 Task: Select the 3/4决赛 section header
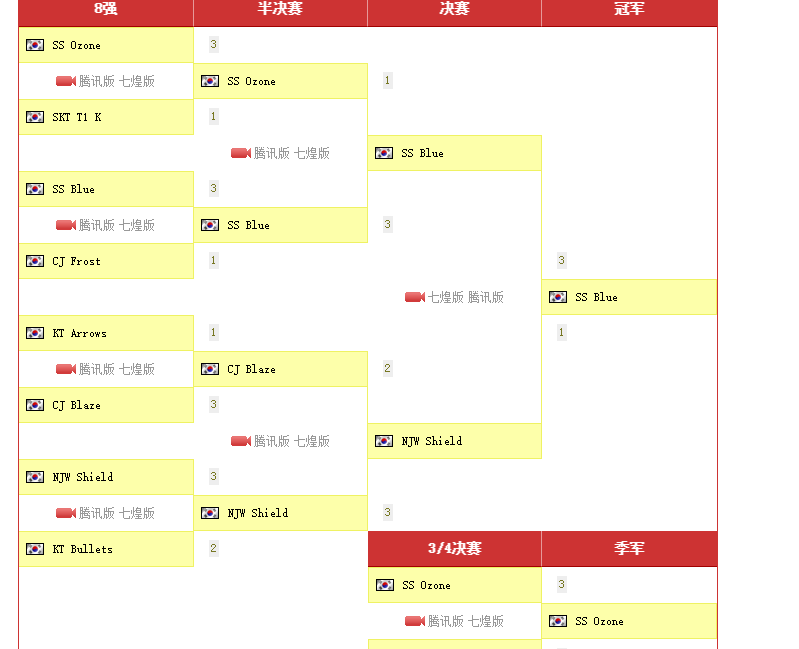click(454, 549)
